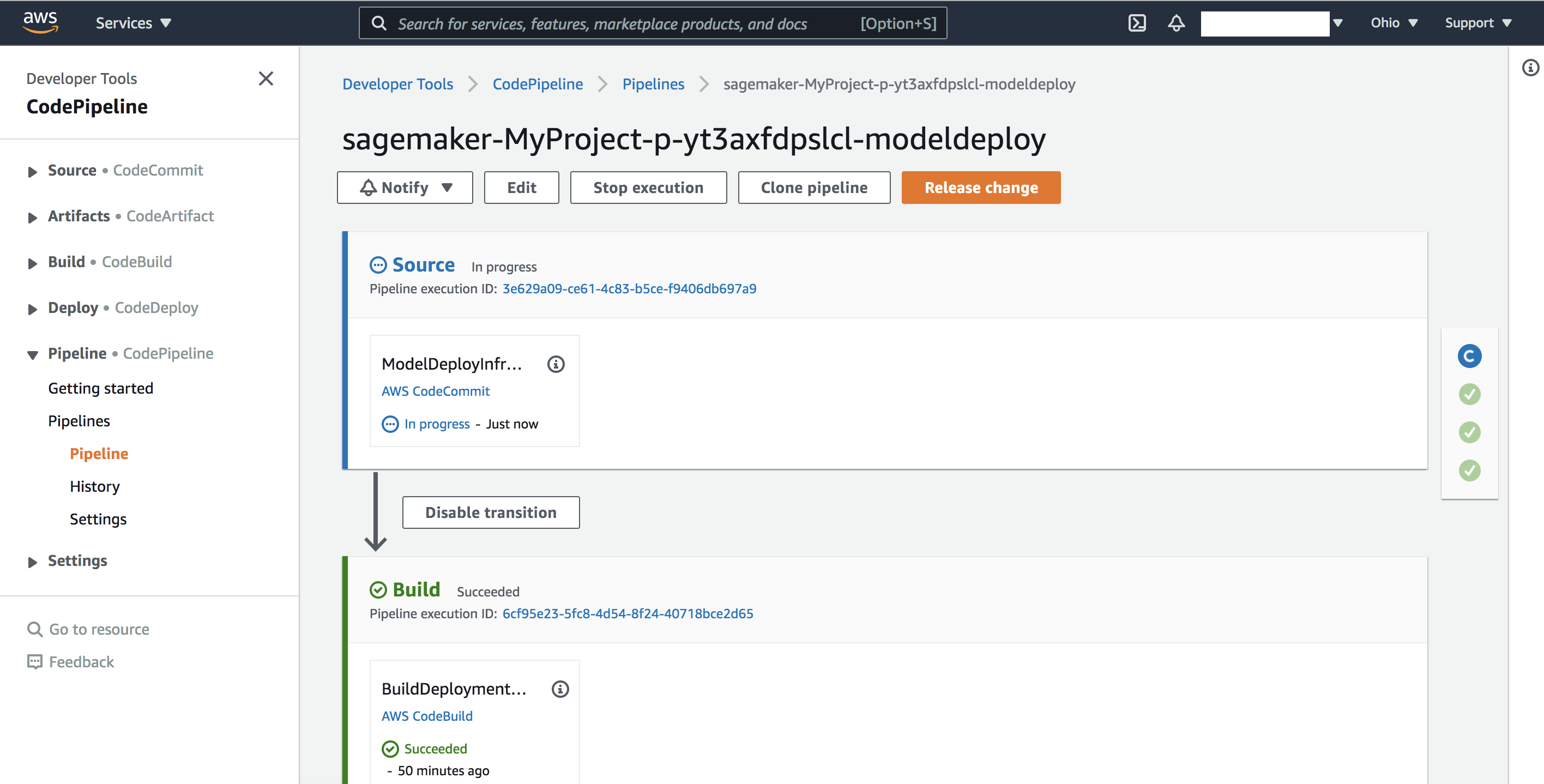Click the first green stage checkmark indicator

(1469, 394)
